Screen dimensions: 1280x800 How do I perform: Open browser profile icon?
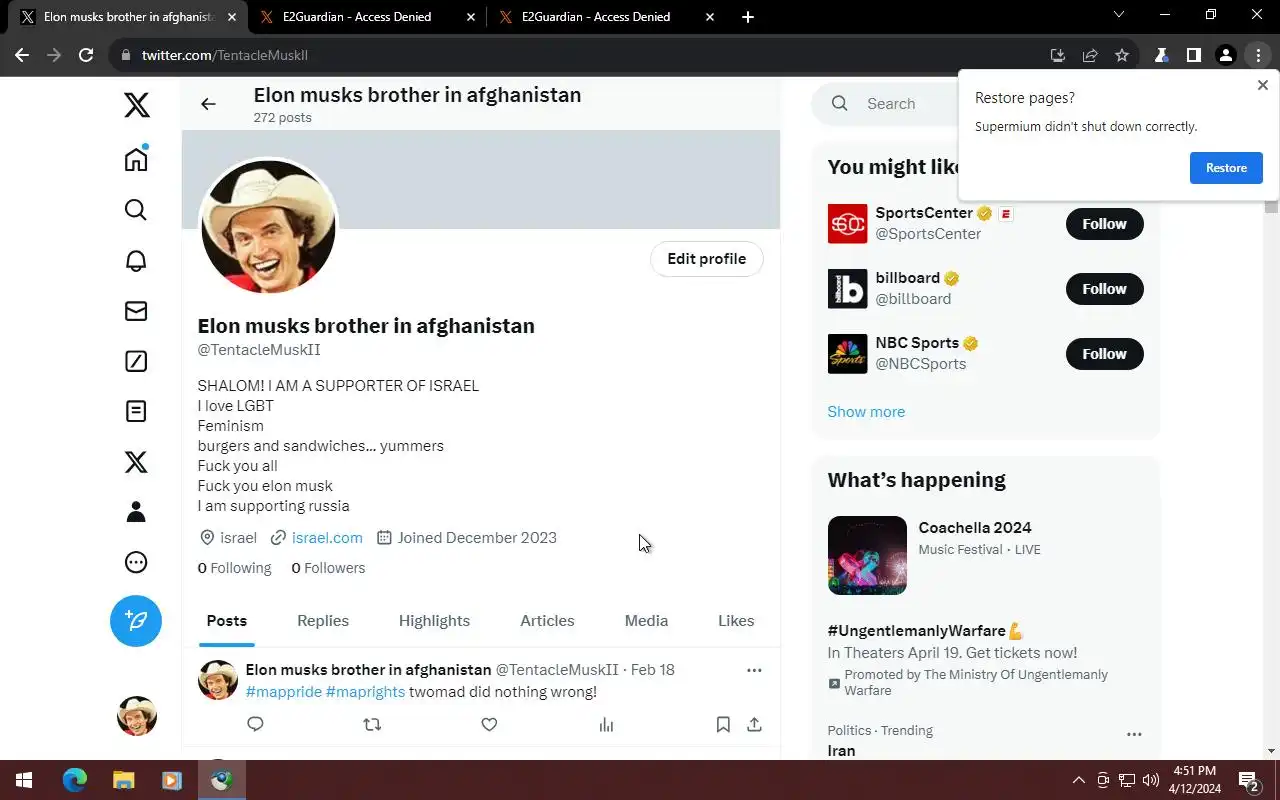click(x=1225, y=55)
